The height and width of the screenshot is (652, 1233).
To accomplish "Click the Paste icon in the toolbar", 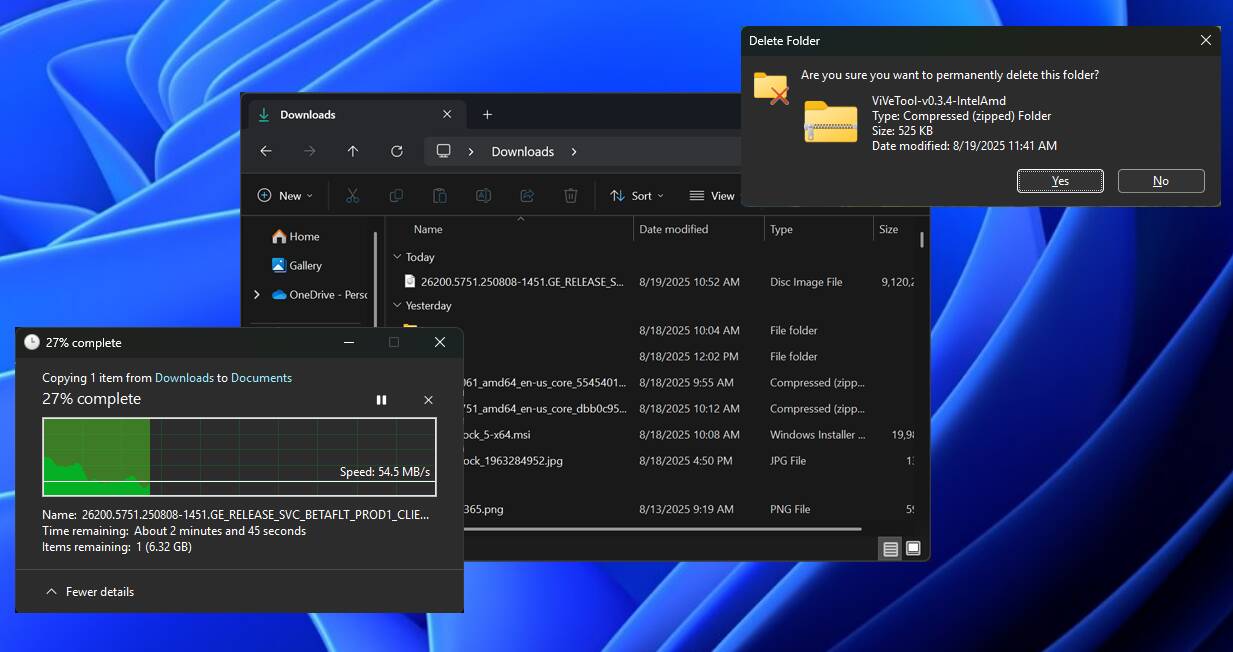I will (440, 195).
